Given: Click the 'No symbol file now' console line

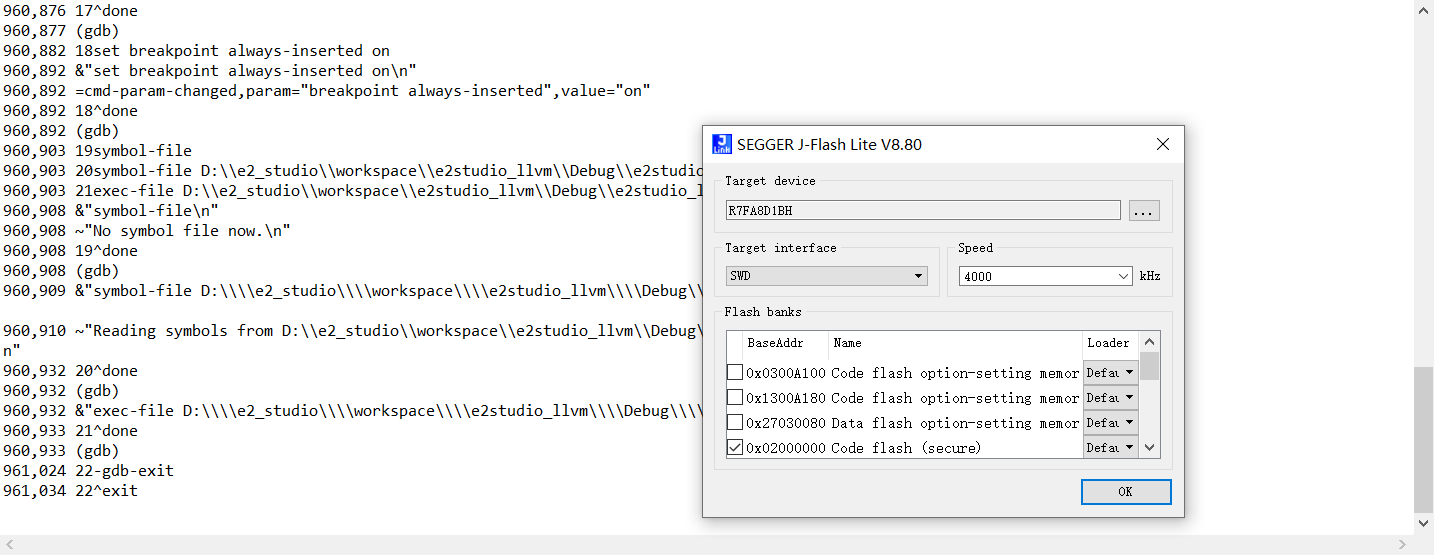Looking at the screenshot, I should [x=147, y=231].
